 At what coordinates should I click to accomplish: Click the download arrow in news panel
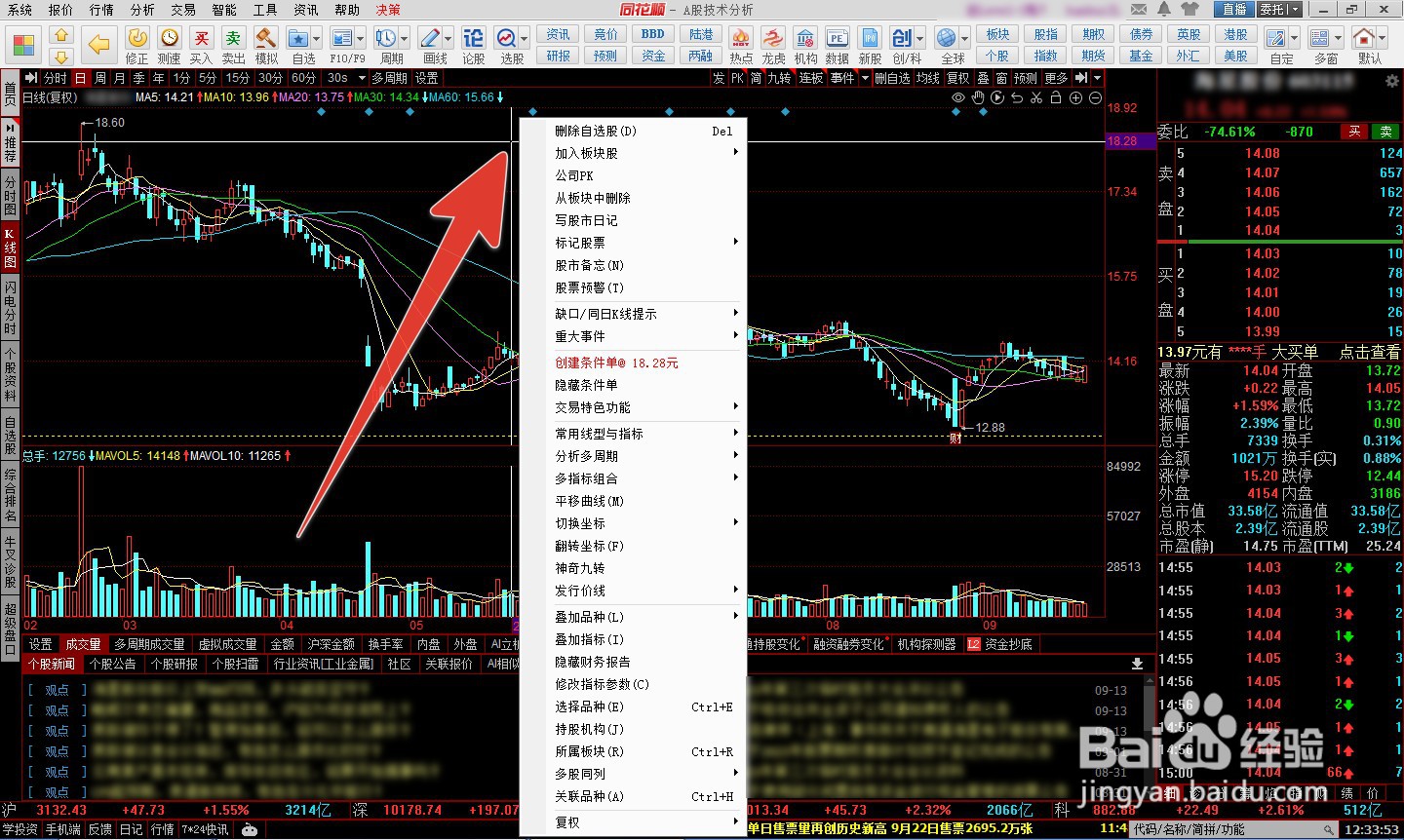pyautogui.click(x=1137, y=664)
